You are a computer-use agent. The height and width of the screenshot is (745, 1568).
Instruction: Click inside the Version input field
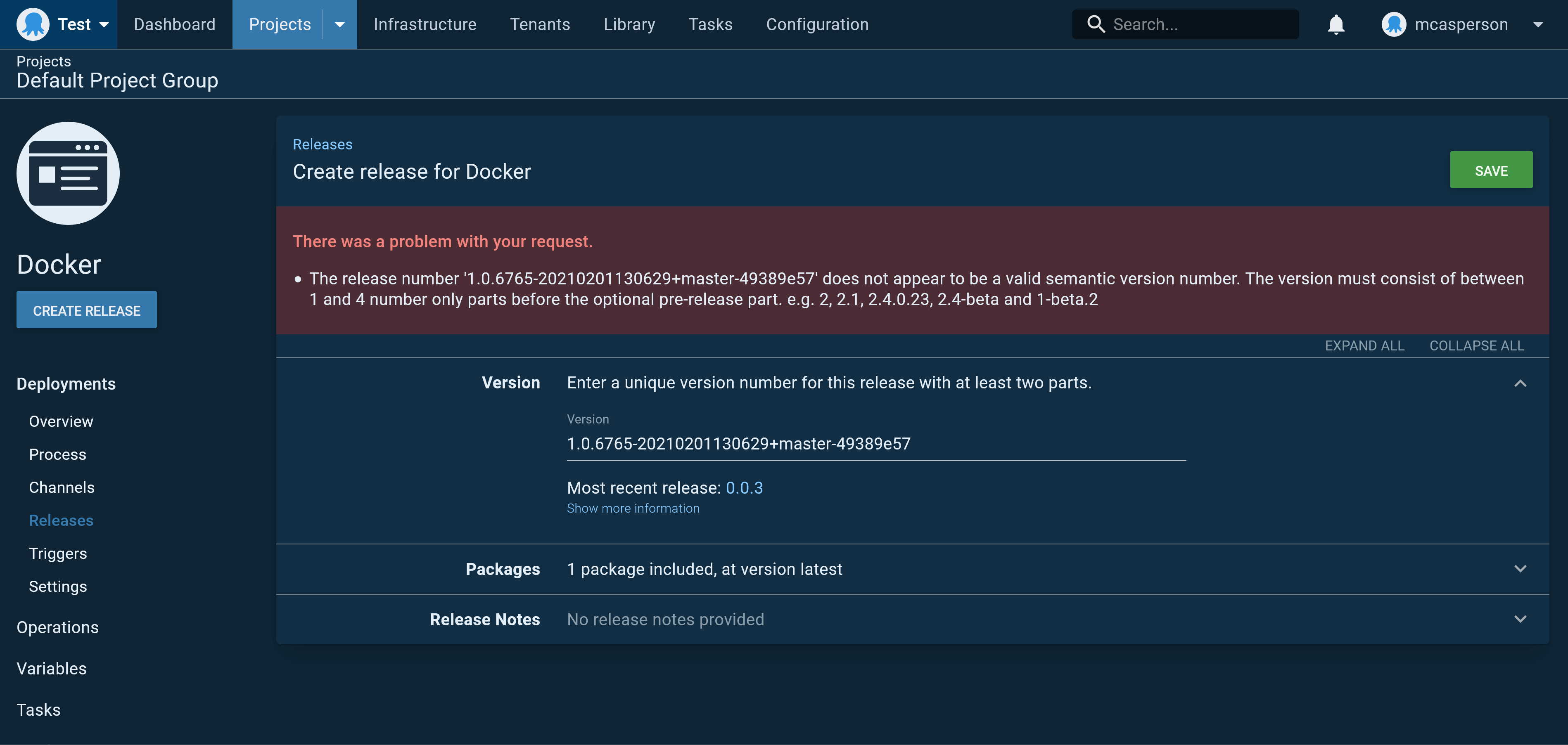(x=791, y=443)
